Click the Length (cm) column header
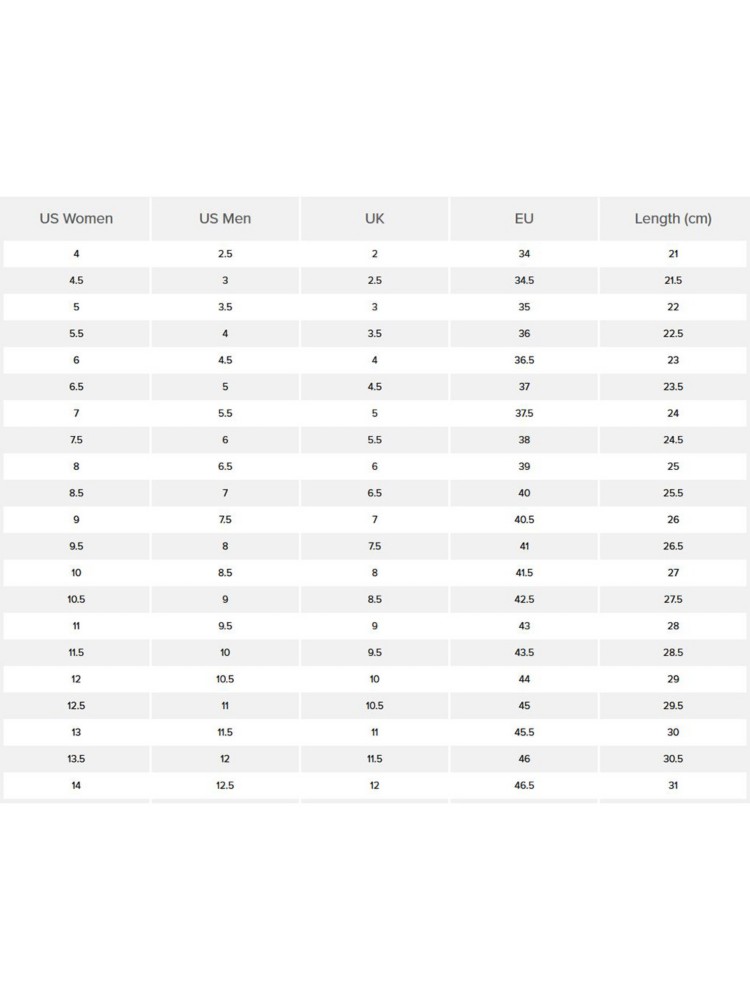750x1000 pixels. pyautogui.click(x=673, y=218)
